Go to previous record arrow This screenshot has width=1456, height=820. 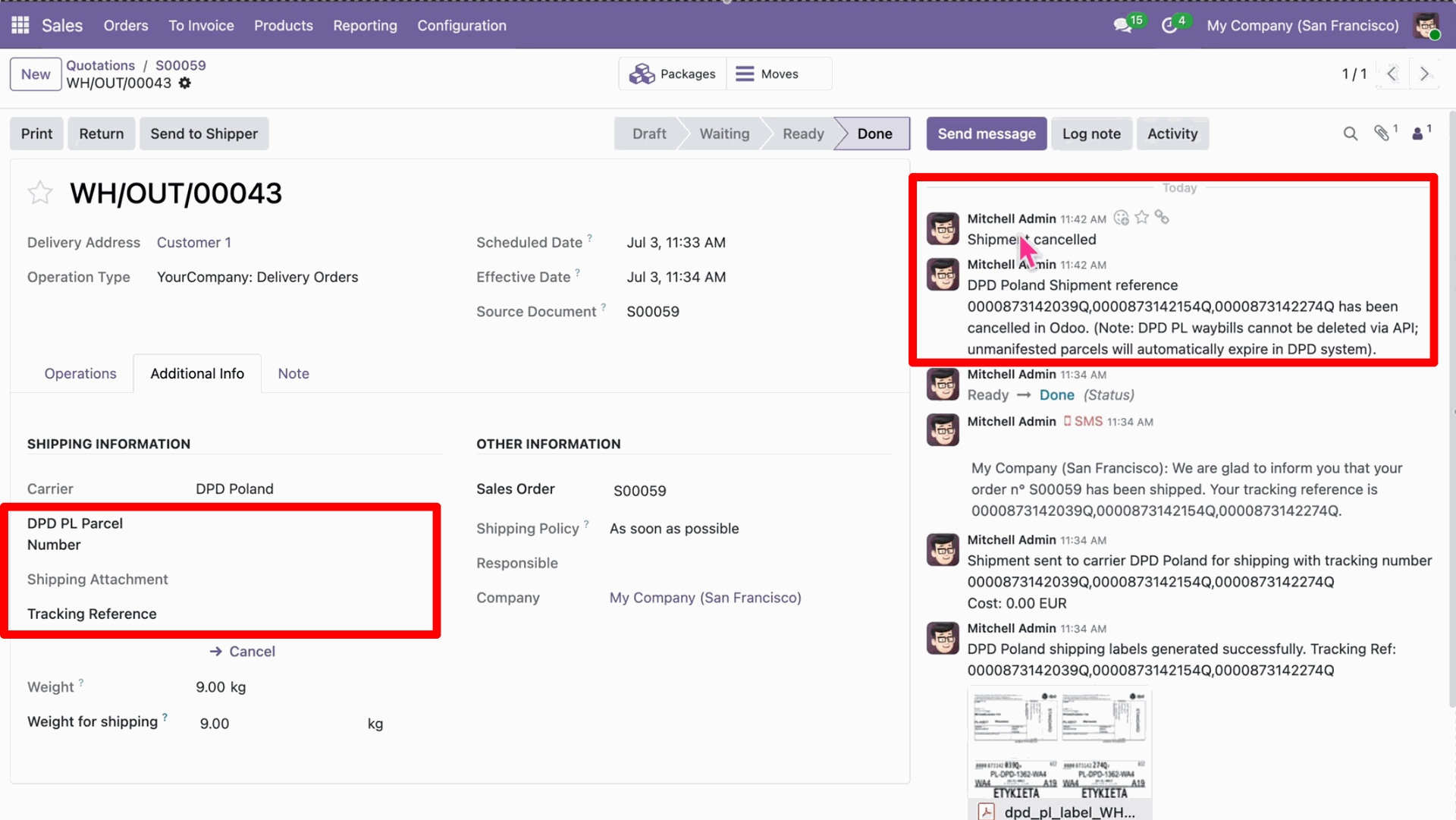pyautogui.click(x=1392, y=74)
